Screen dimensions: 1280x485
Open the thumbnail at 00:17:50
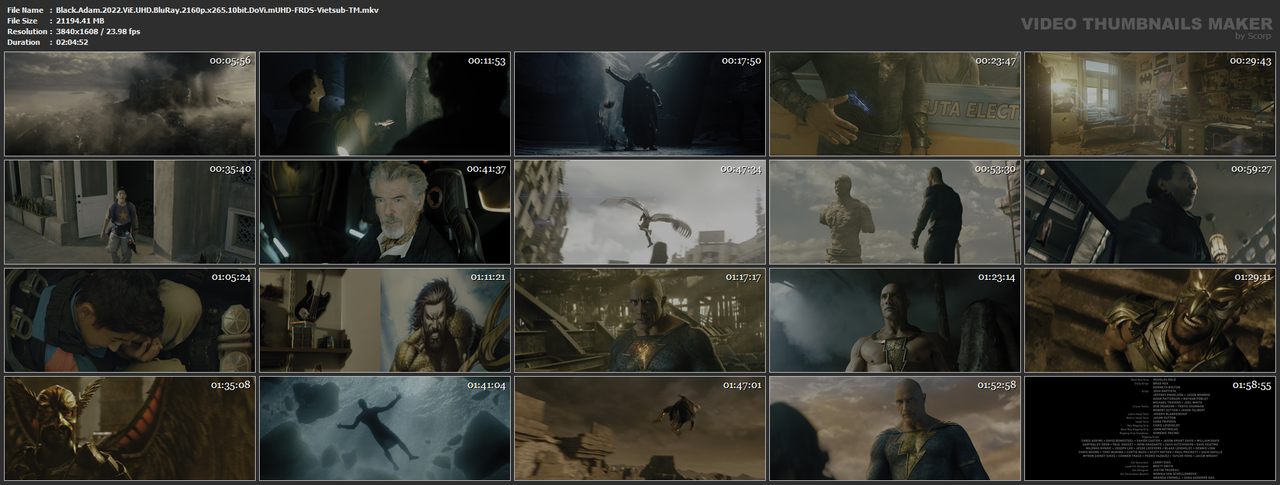639,103
